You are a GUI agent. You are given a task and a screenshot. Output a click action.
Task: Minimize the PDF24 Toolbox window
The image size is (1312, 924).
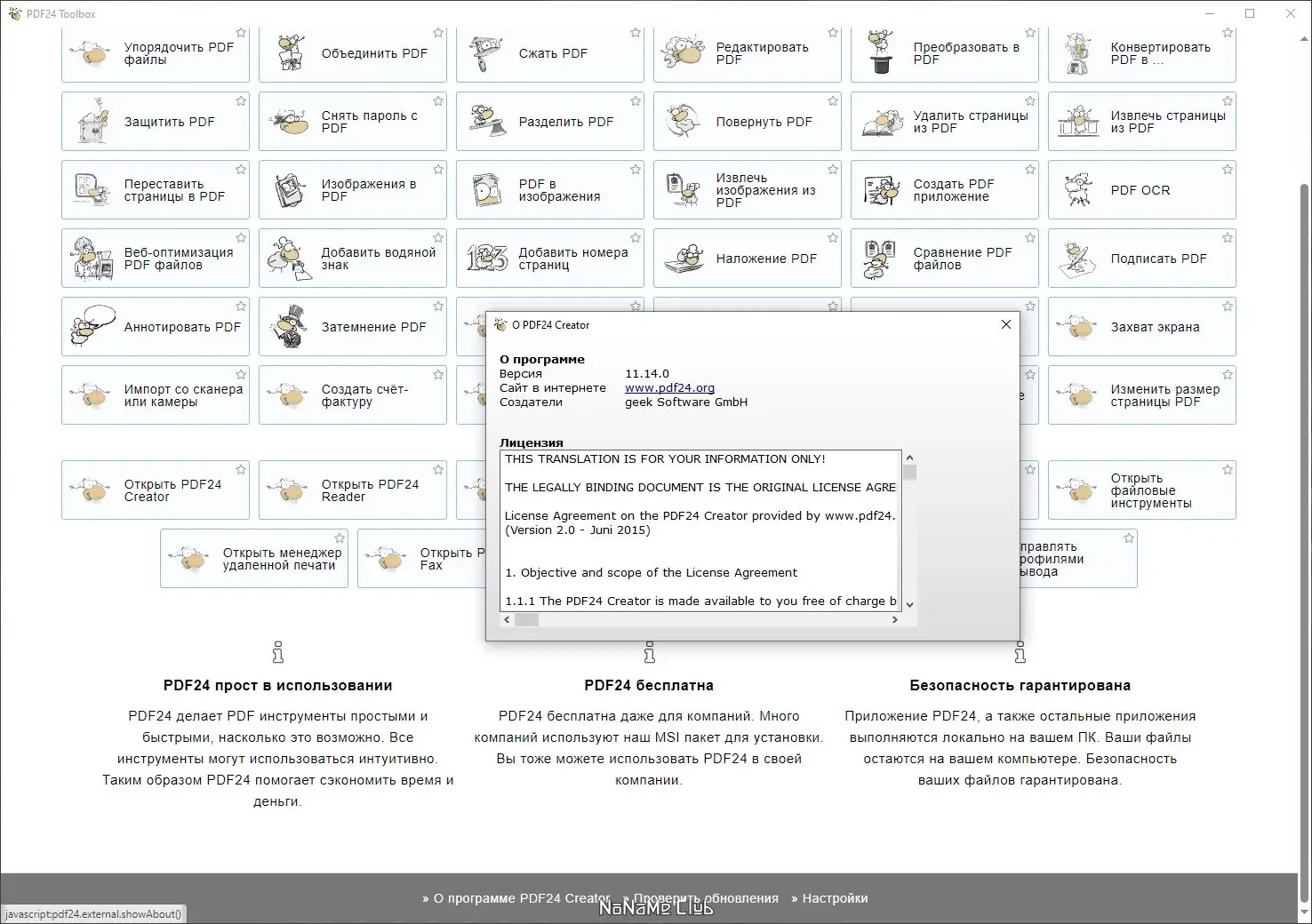coord(1210,13)
